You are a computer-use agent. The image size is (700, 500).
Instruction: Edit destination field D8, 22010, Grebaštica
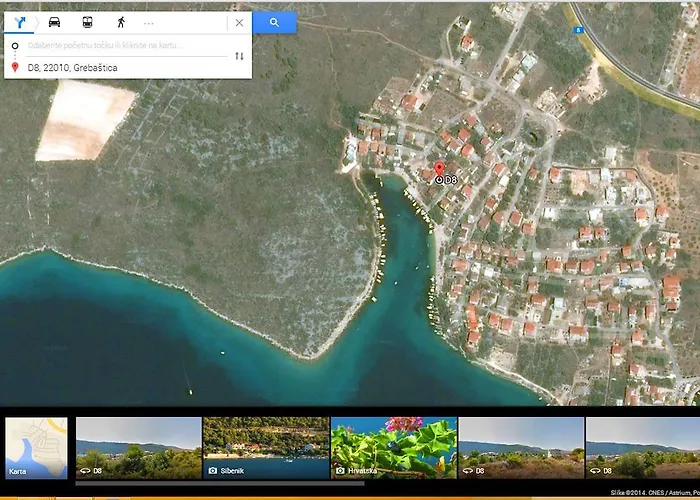(x=120, y=67)
